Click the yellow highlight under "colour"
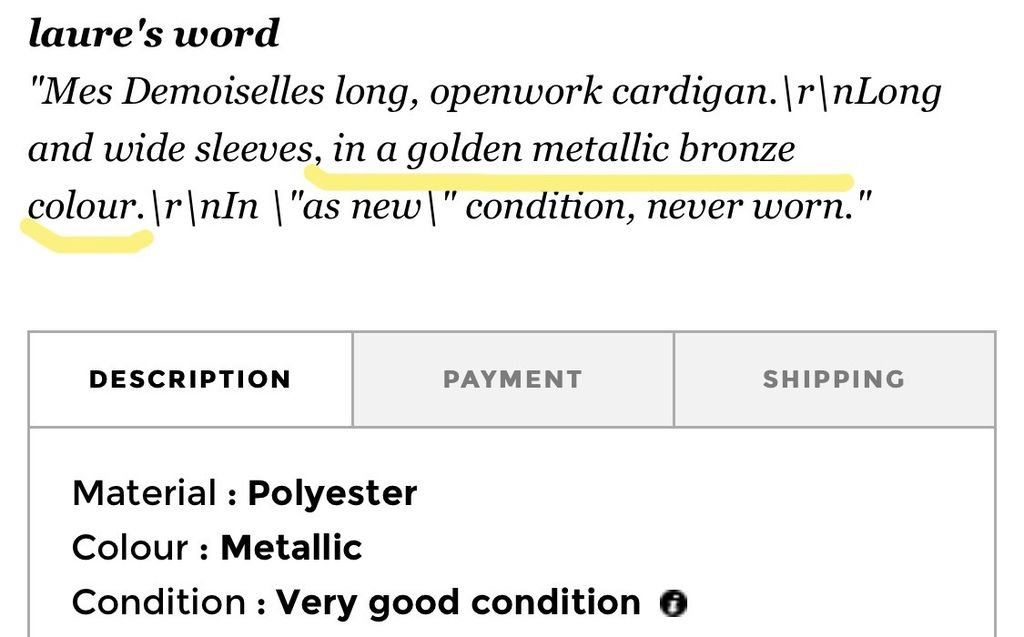1024x637 pixels. click(87, 238)
